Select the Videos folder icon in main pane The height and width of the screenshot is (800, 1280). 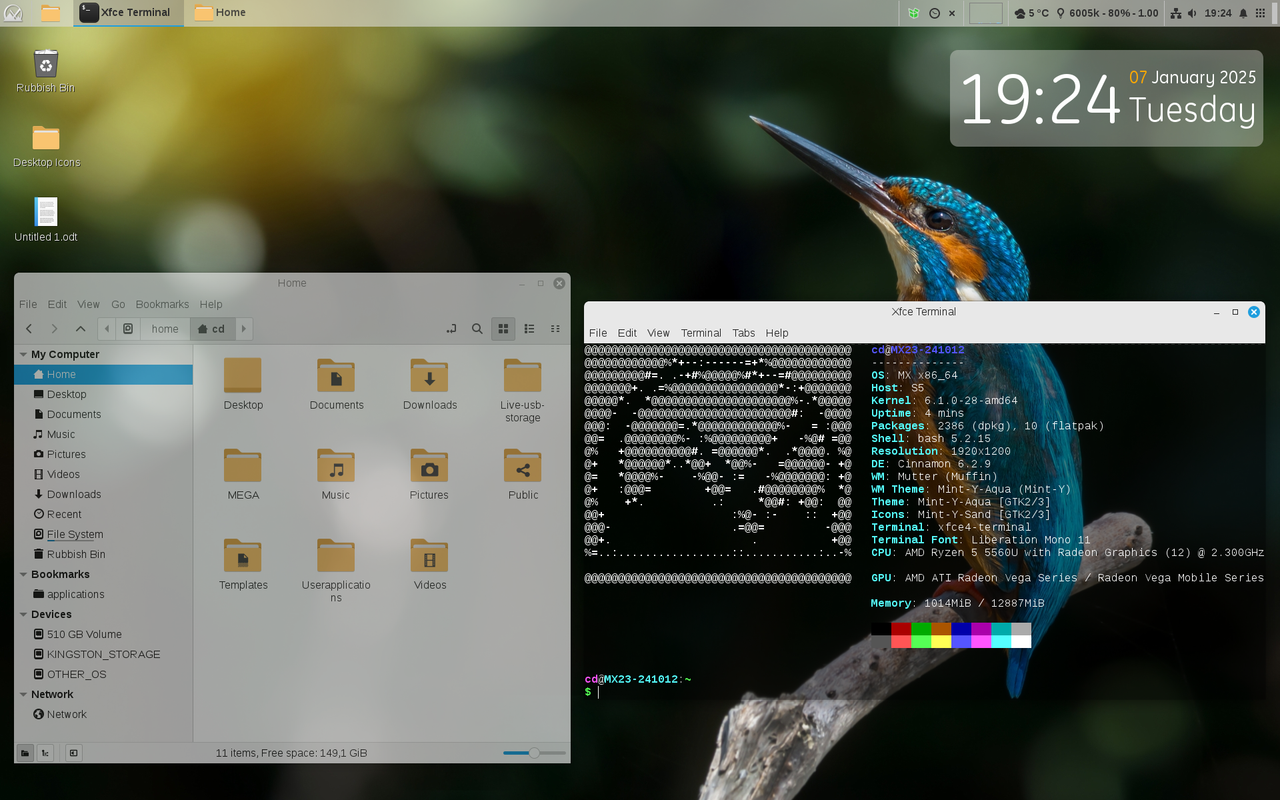(x=429, y=564)
